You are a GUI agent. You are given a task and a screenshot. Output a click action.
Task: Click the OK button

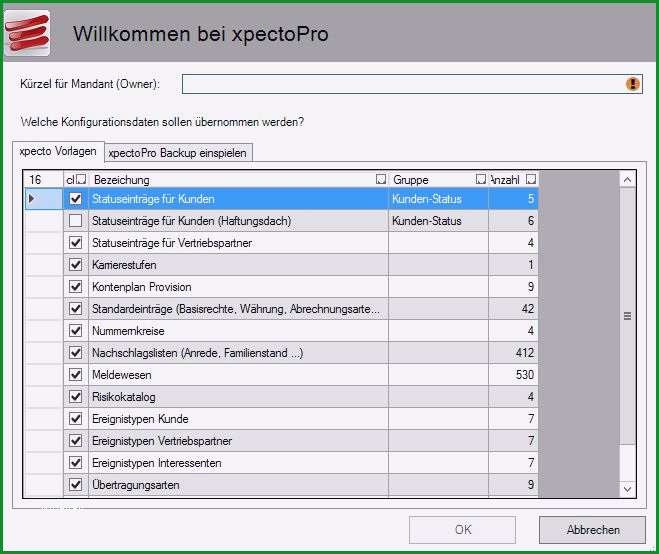point(462,530)
